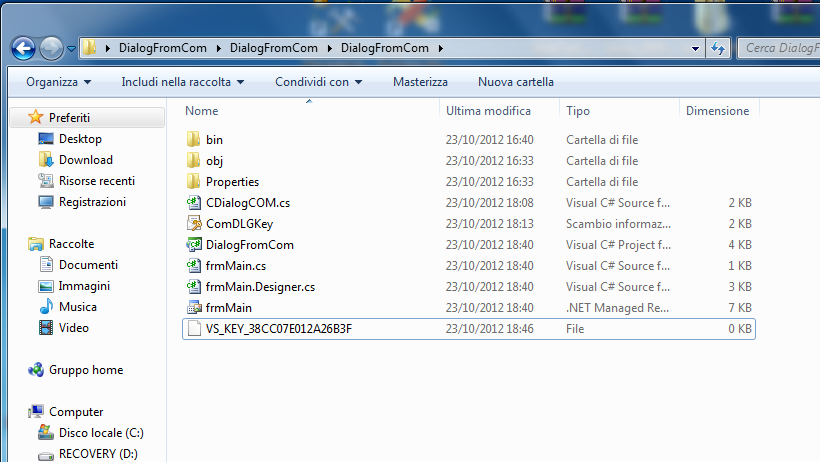Image resolution: width=820 pixels, height=462 pixels.
Task: Open Registrazioni in the sidebar
Action: point(92,201)
